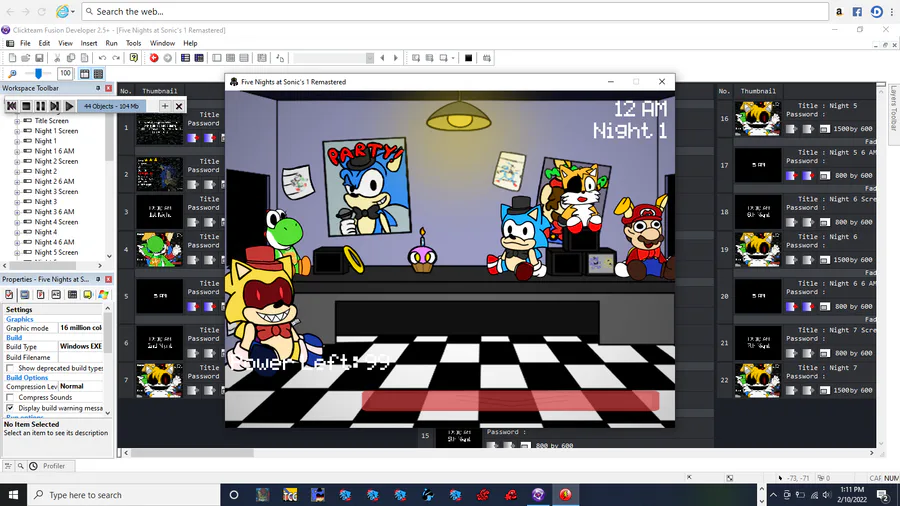Expand the Title Screen tree node
The width and height of the screenshot is (900, 506).
[x=17, y=121]
